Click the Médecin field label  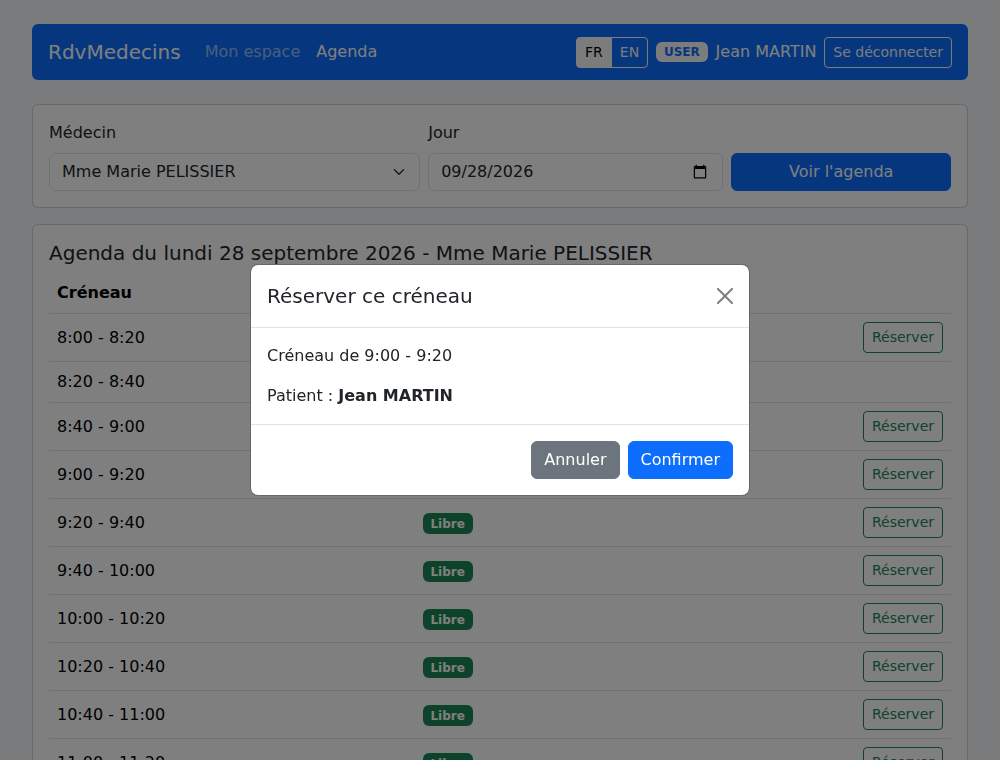tap(83, 133)
